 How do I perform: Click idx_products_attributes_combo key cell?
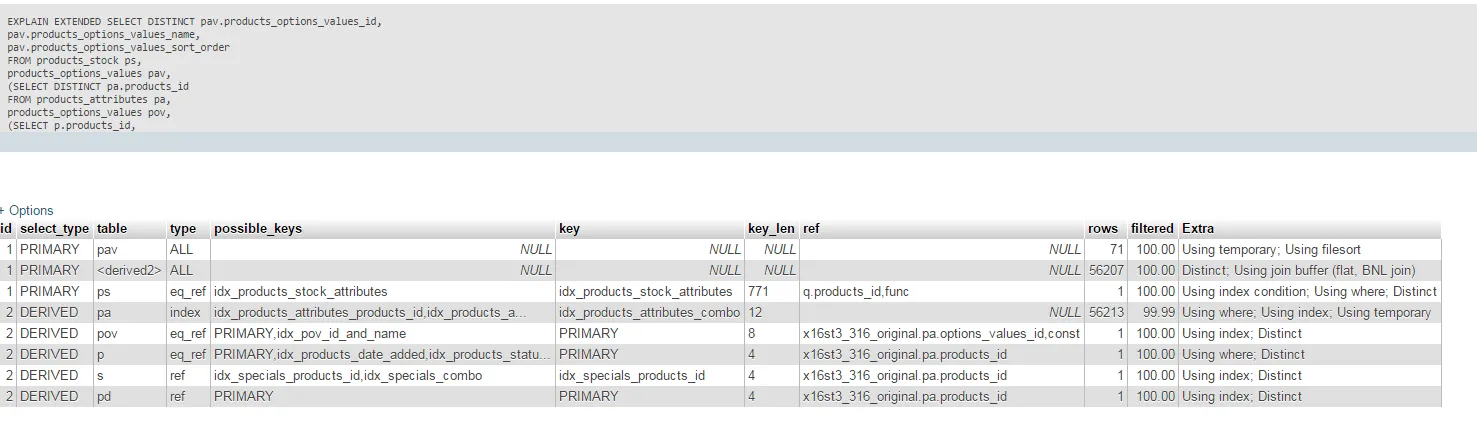pyautogui.click(x=650, y=312)
